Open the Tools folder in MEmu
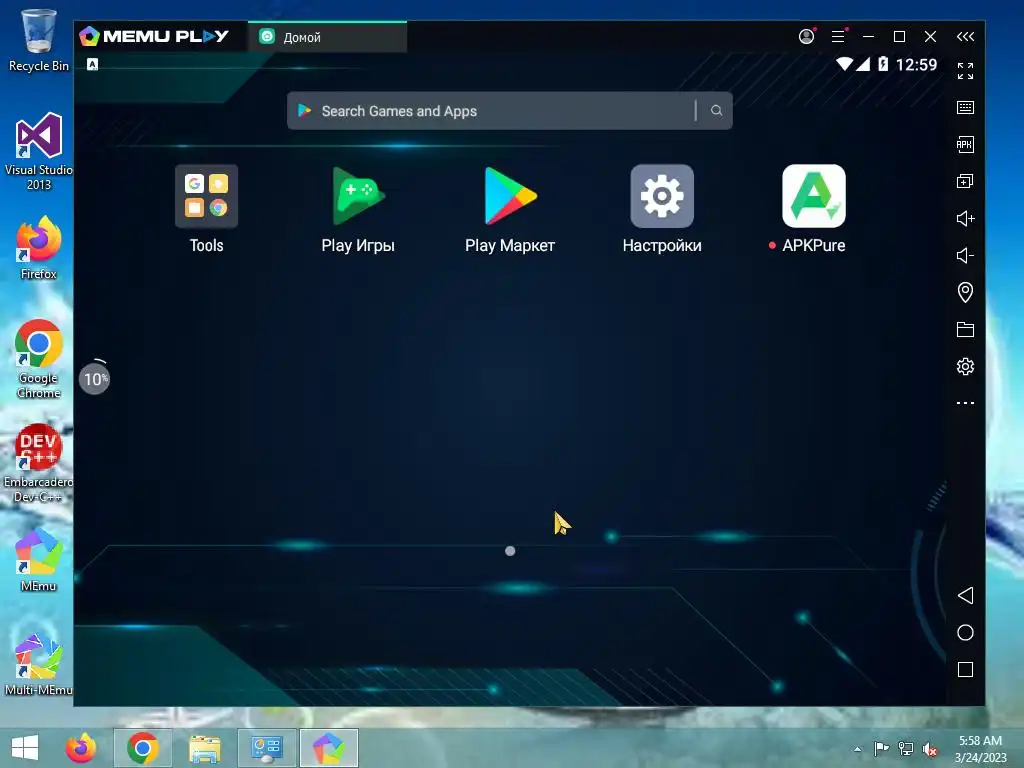 pyautogui.click(x=206, y=196)
